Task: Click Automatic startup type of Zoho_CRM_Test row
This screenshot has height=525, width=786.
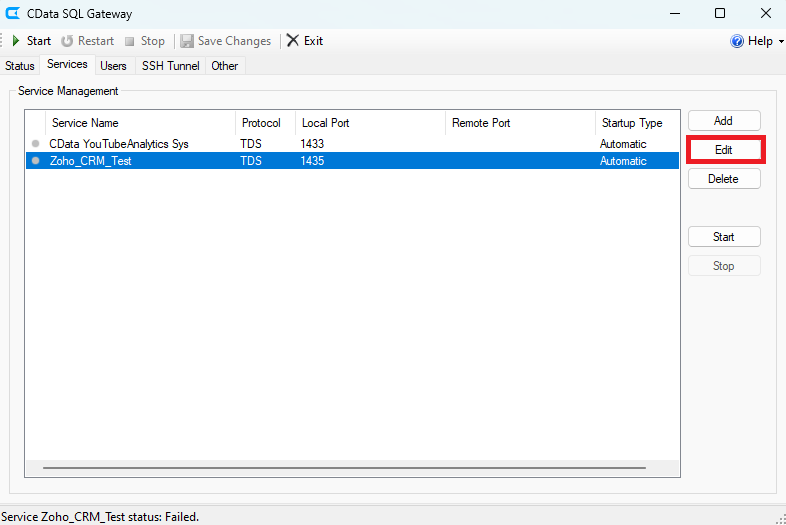Action: point(623,161)
